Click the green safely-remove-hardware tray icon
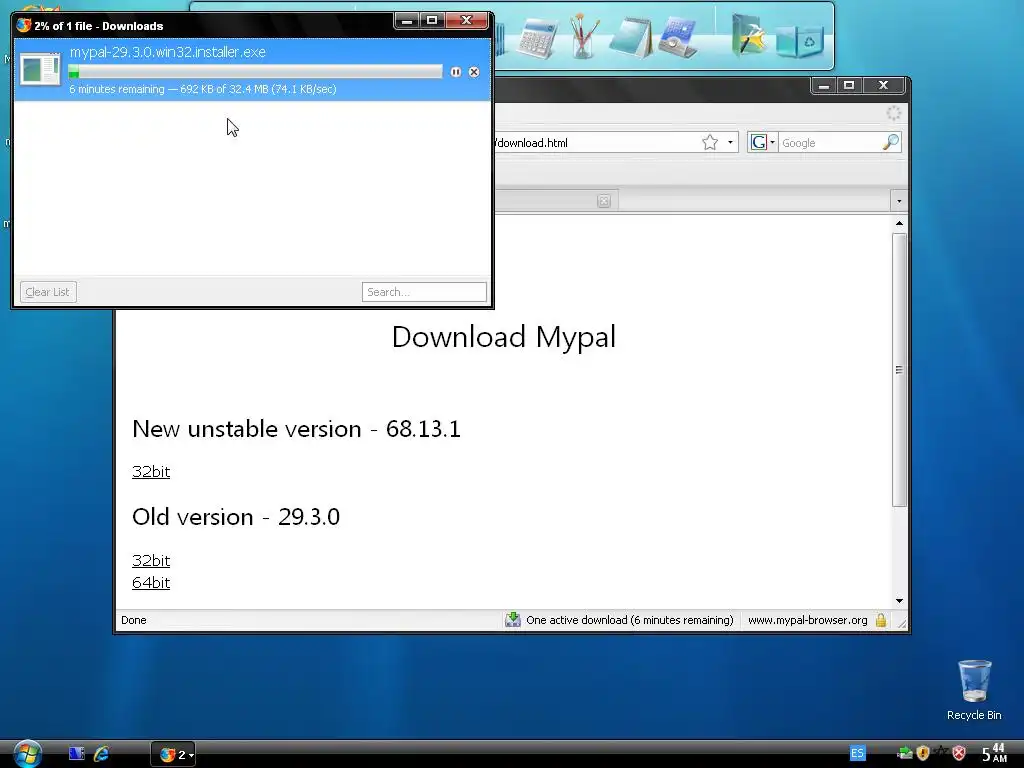1024x768 pixels. tap(905, 754)
